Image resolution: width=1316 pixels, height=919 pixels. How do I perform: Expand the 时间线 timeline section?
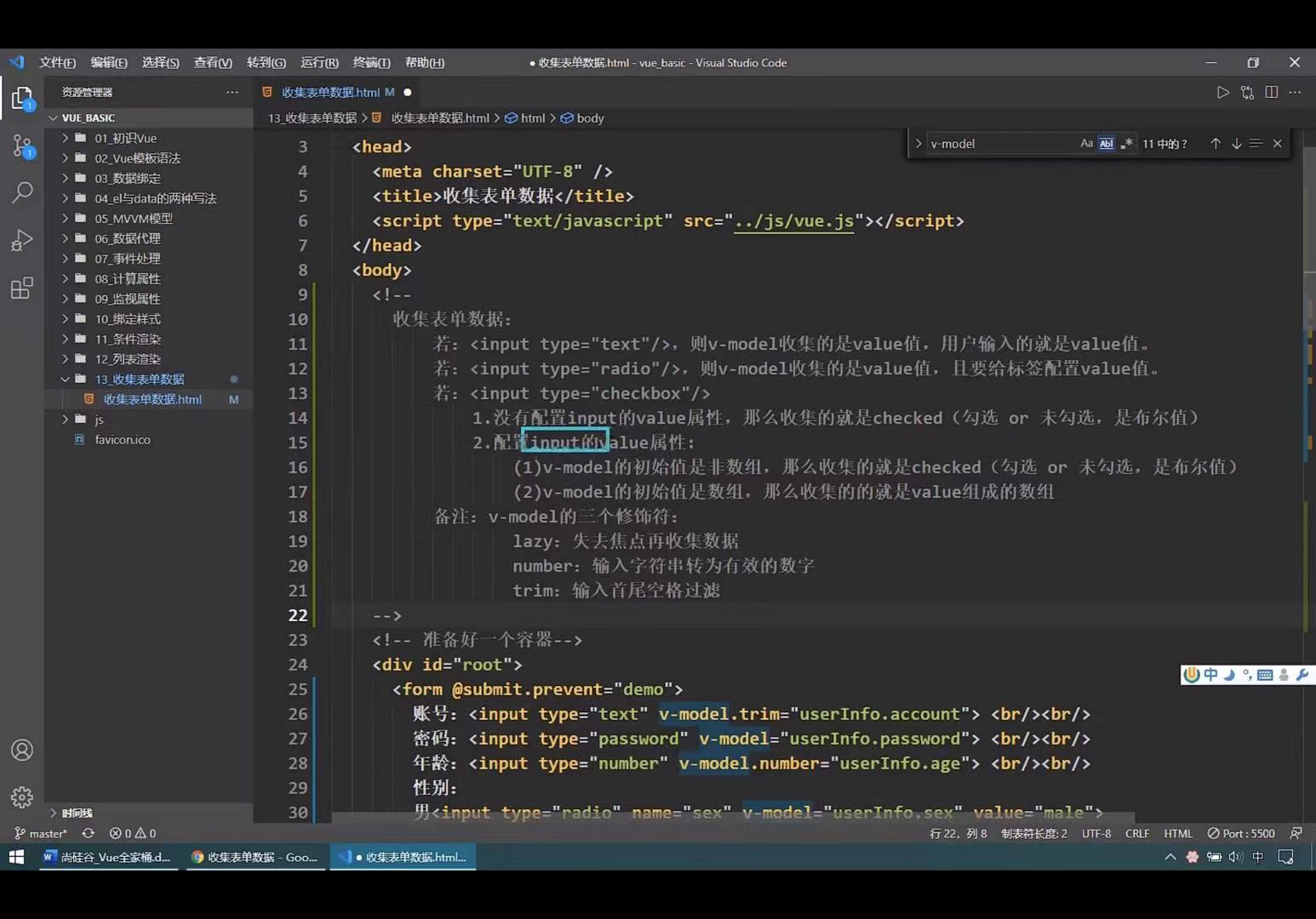click(x=149, y=813)
